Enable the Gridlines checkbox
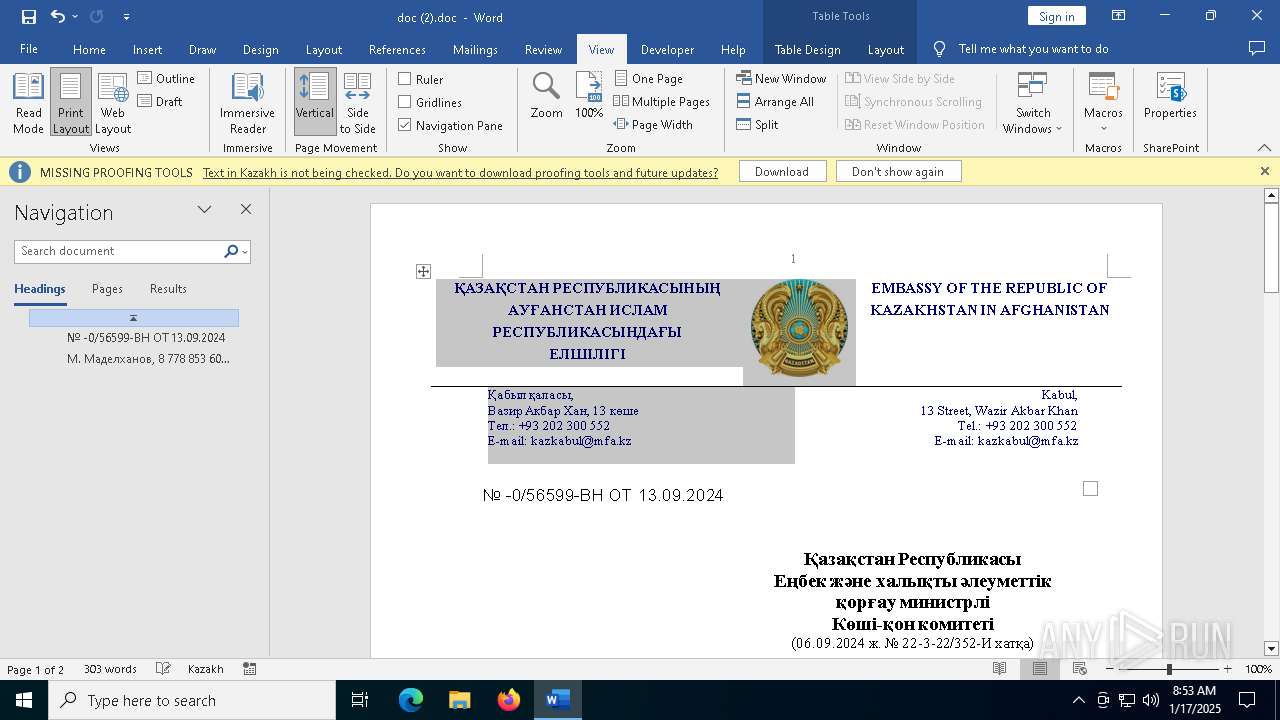 click(405, 102)
